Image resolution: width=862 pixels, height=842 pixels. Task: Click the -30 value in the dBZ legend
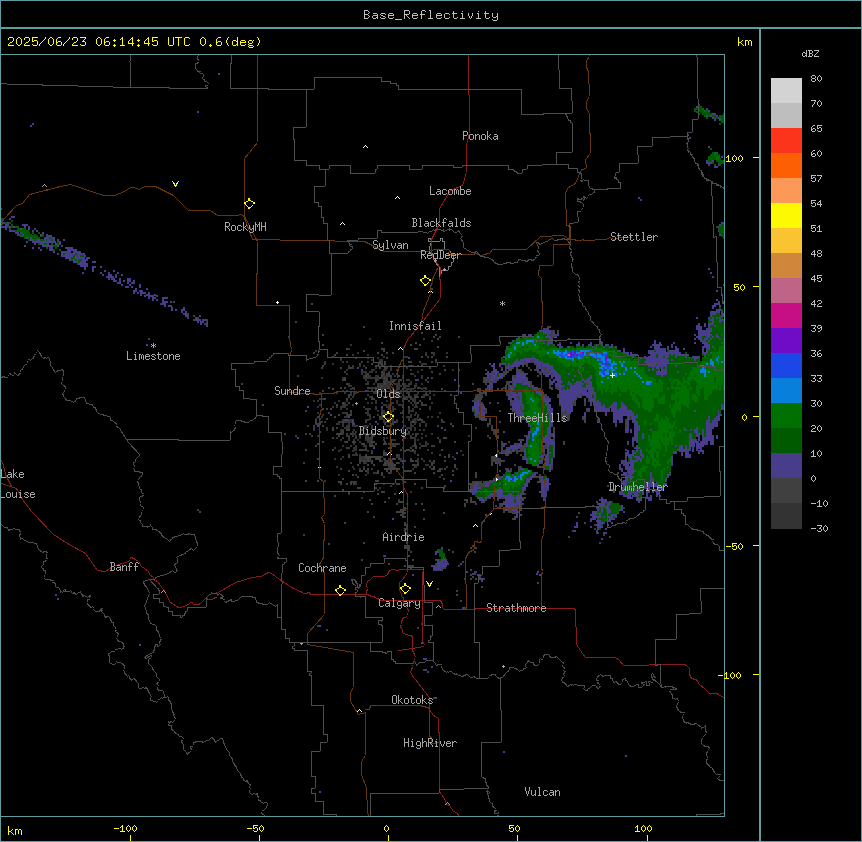click(819, 528)
